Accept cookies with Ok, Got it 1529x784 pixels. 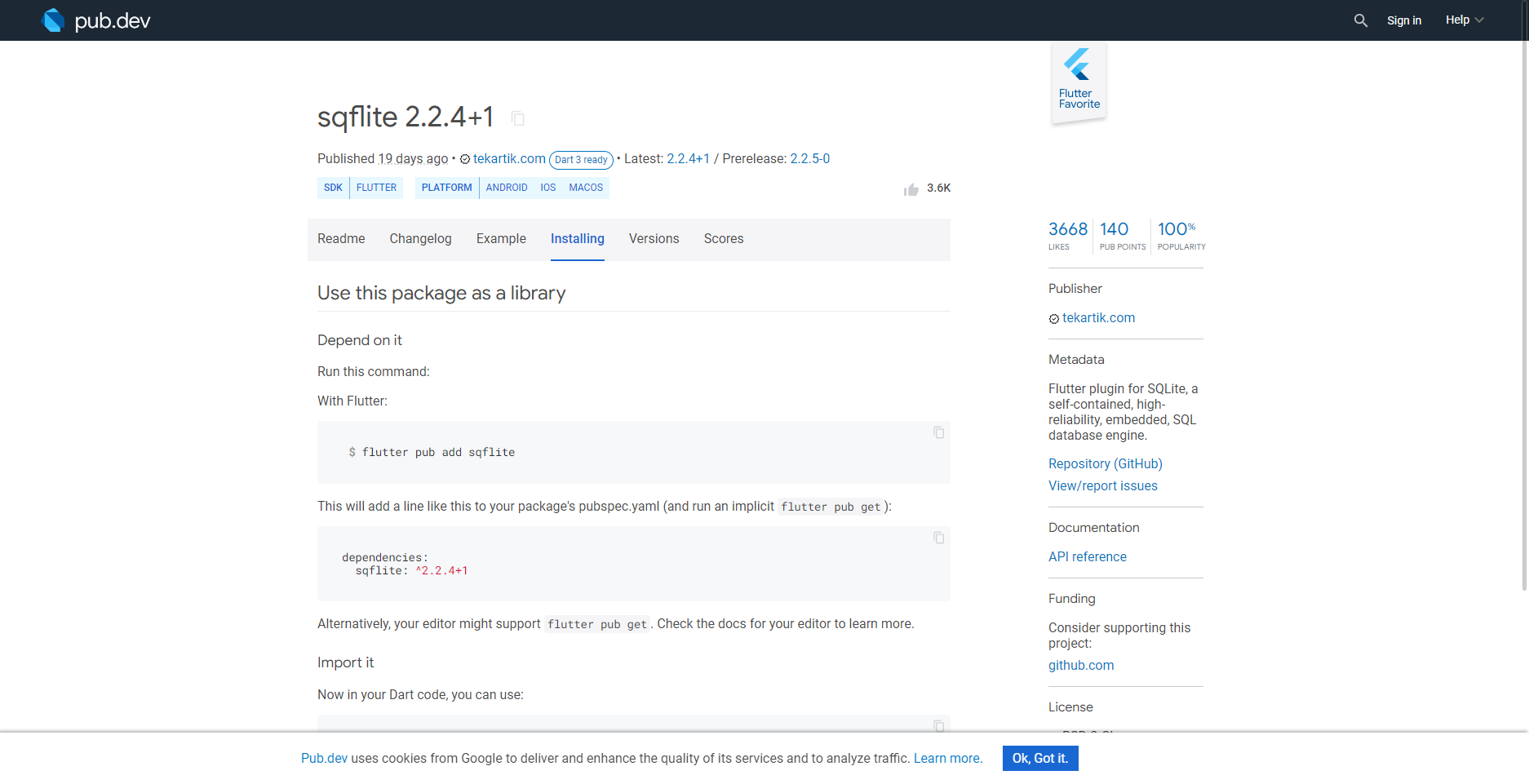coord(1040,759)
